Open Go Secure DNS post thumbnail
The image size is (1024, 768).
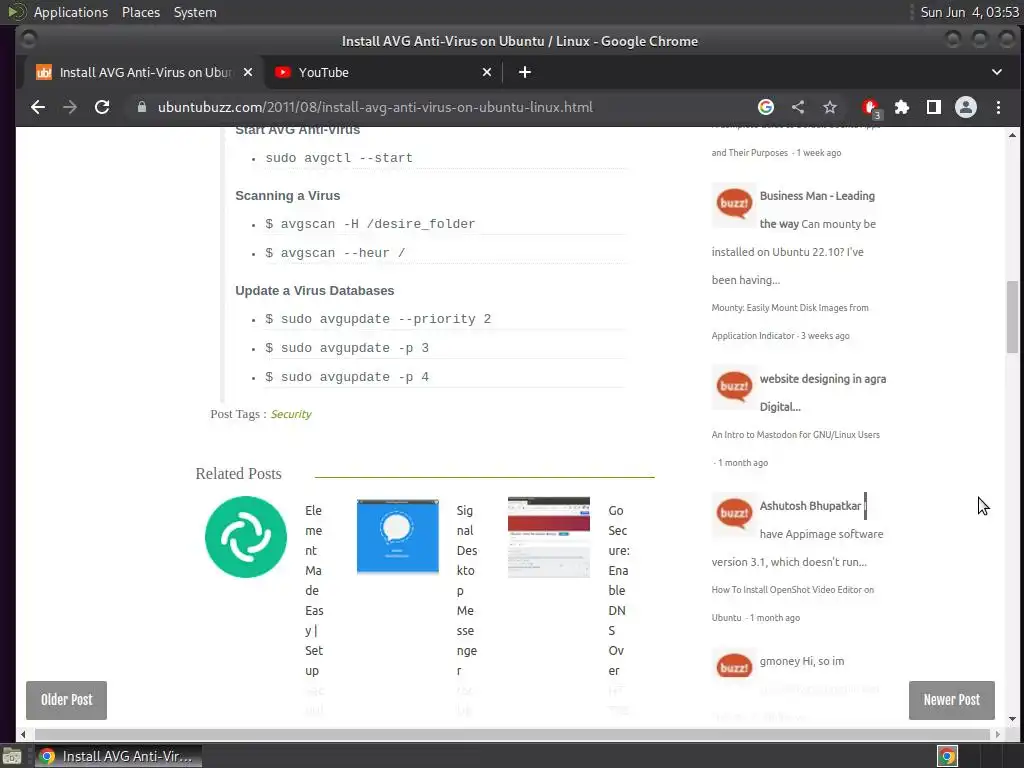[549, 537]
